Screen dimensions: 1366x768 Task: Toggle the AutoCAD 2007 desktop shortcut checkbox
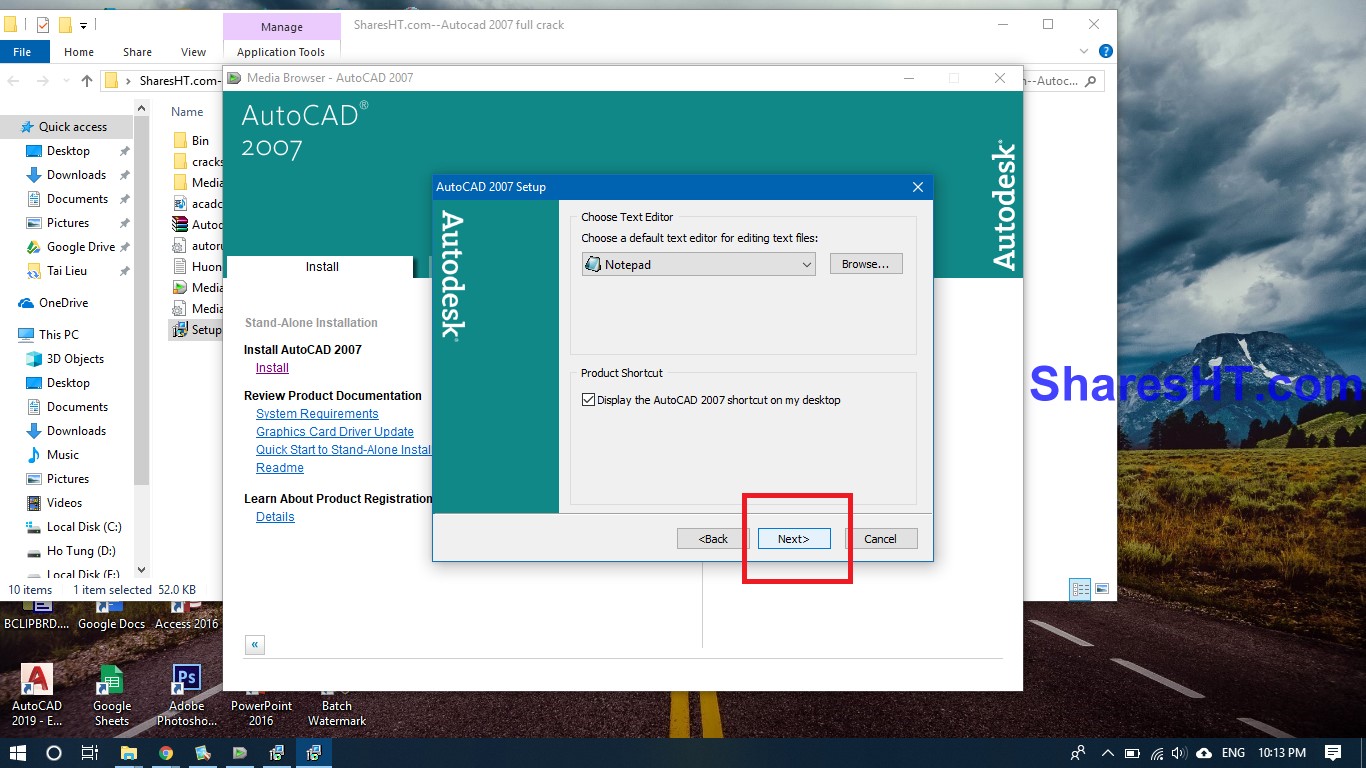point(588,400)
